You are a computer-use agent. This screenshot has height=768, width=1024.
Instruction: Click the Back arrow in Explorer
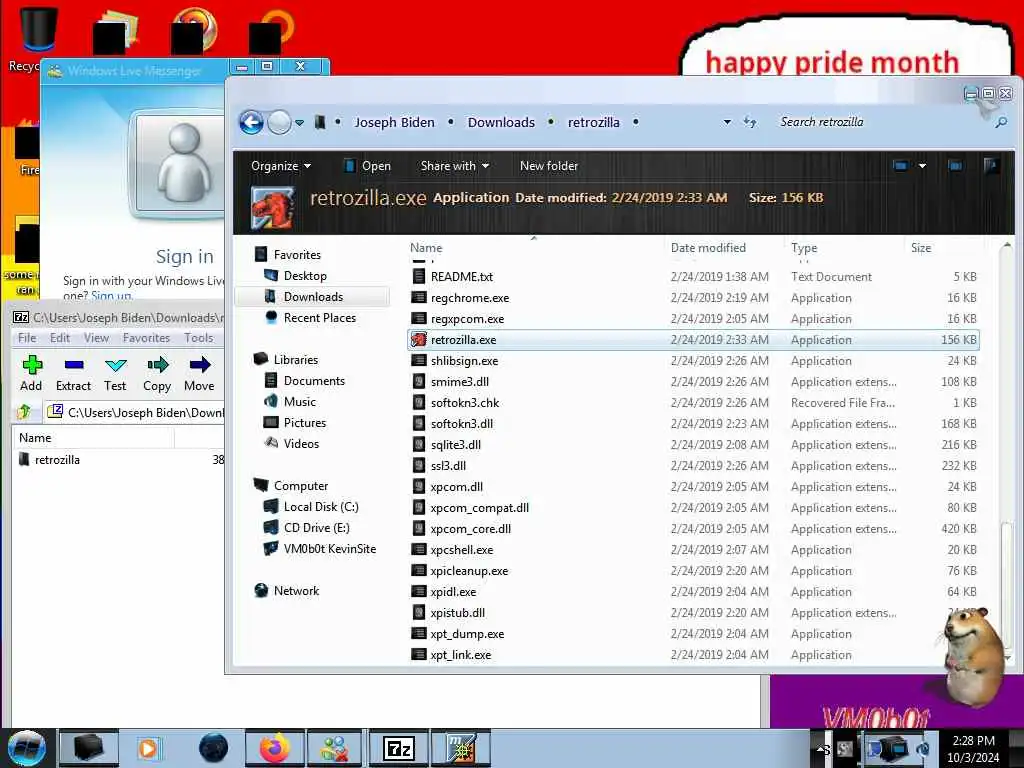(x=251, y=122)
